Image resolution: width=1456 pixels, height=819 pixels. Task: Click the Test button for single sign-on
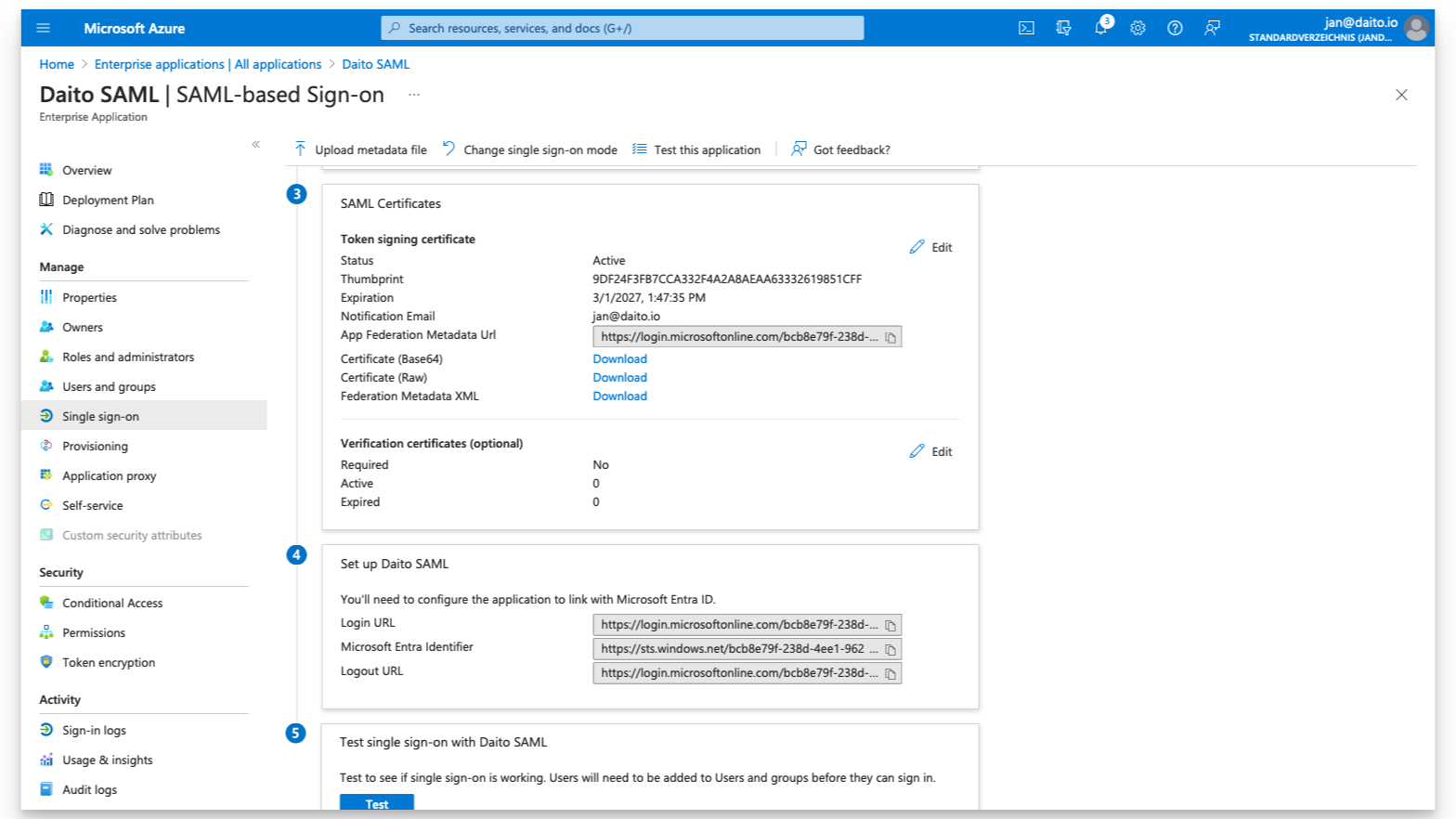pyautogui.click(x=377, y=803)
